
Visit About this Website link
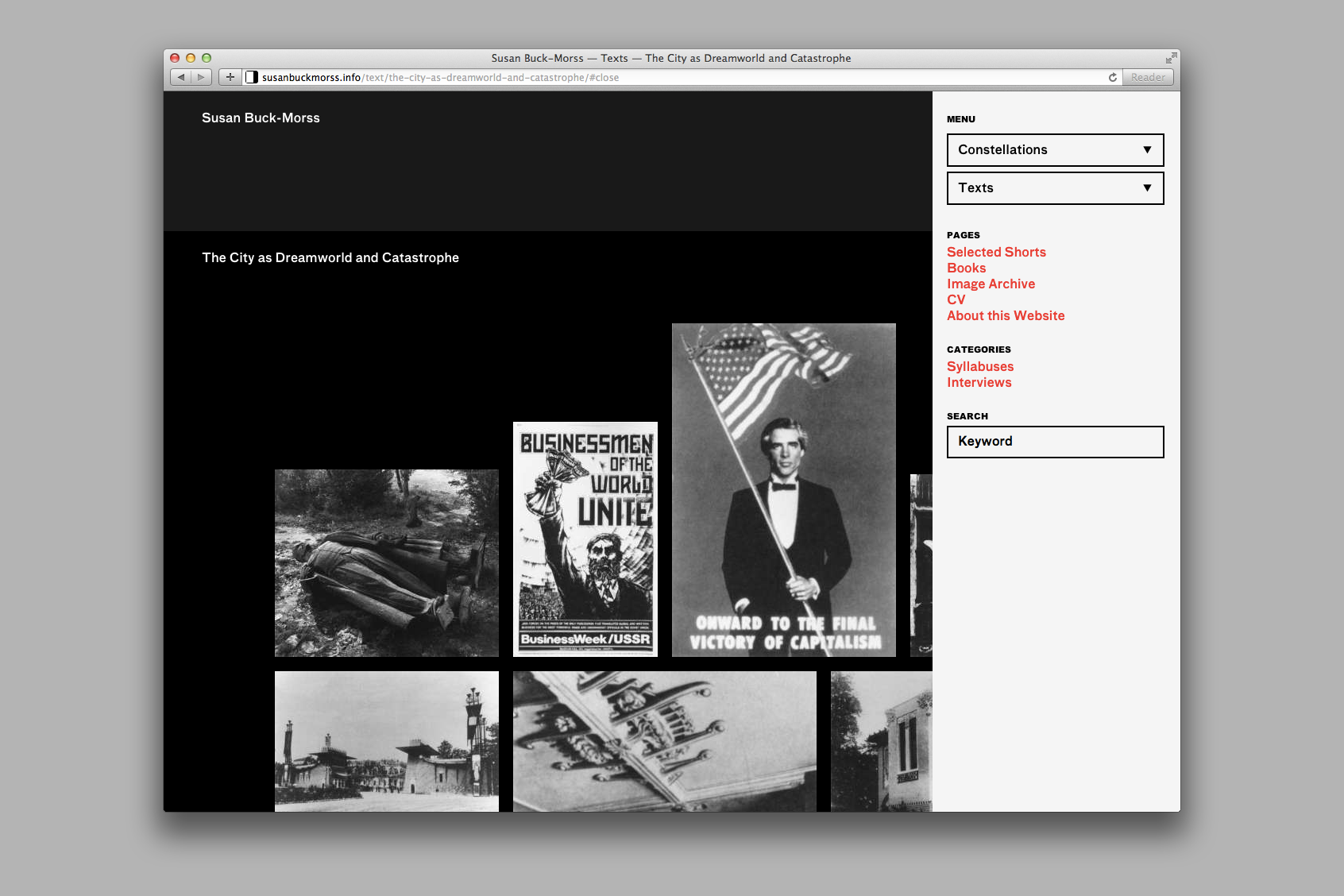pos(1005,315)
